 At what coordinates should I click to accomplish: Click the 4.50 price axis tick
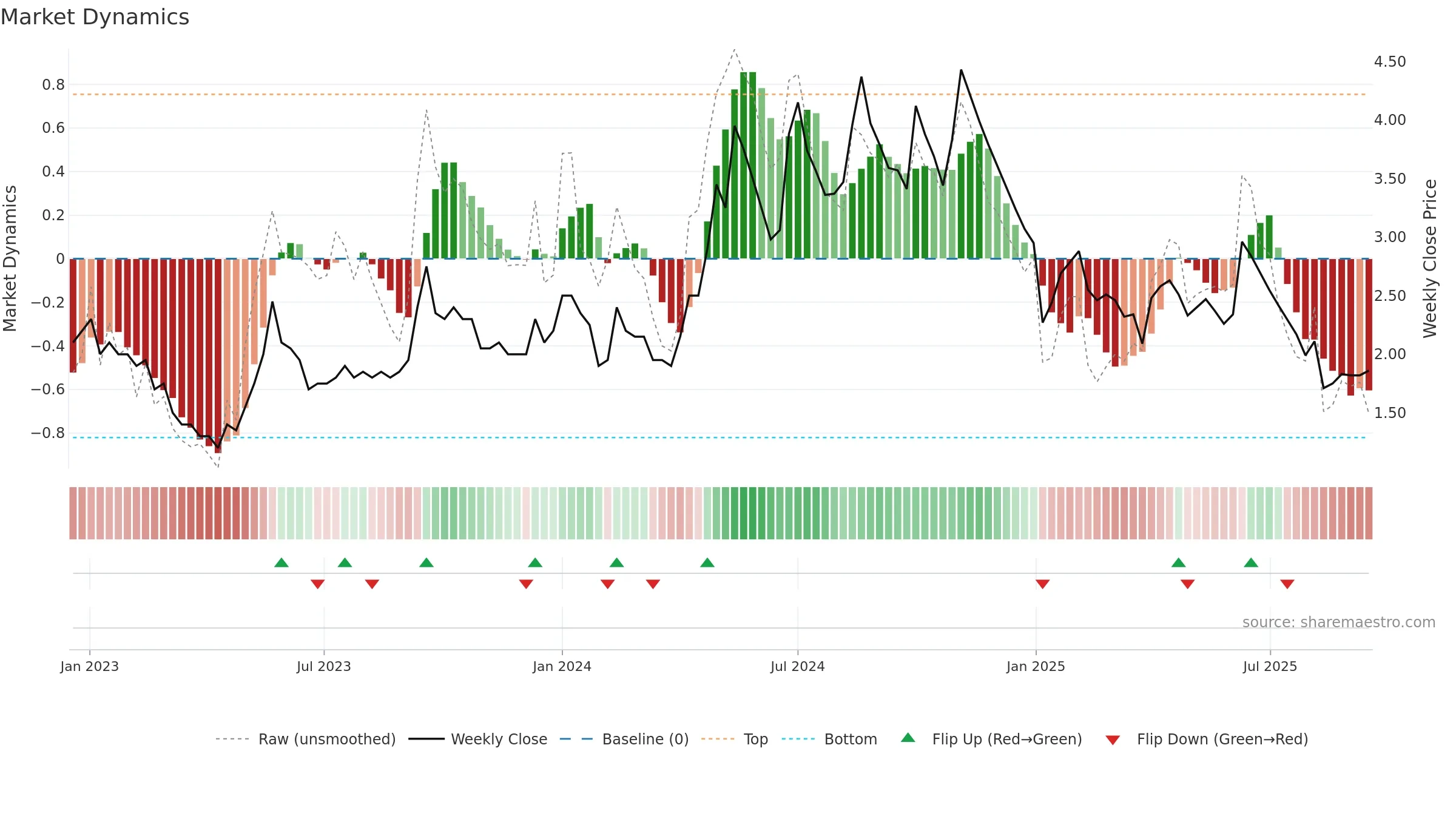tap(1390, 62)
